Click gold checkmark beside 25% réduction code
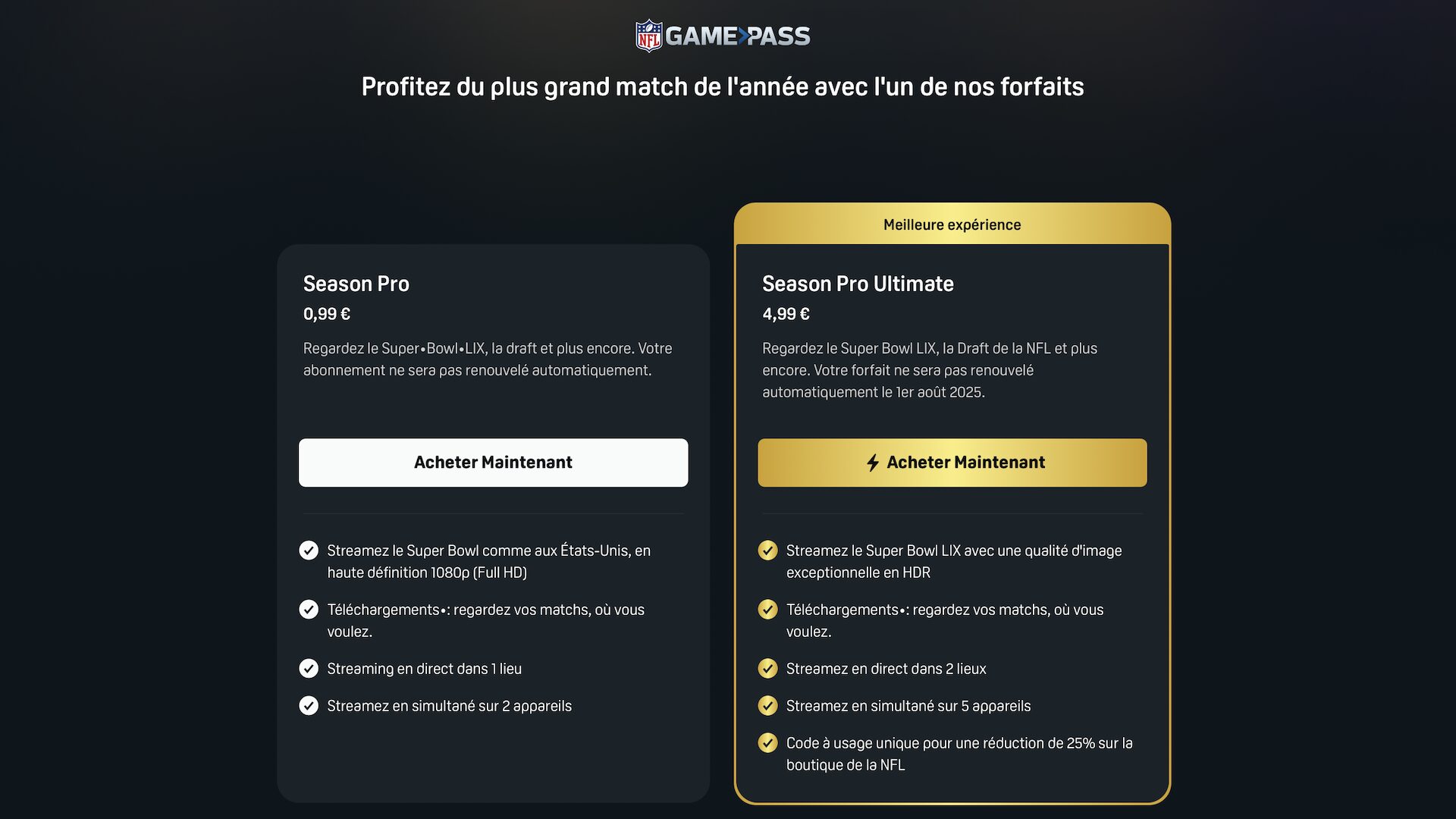The image size is (1456, 819). 767,743
